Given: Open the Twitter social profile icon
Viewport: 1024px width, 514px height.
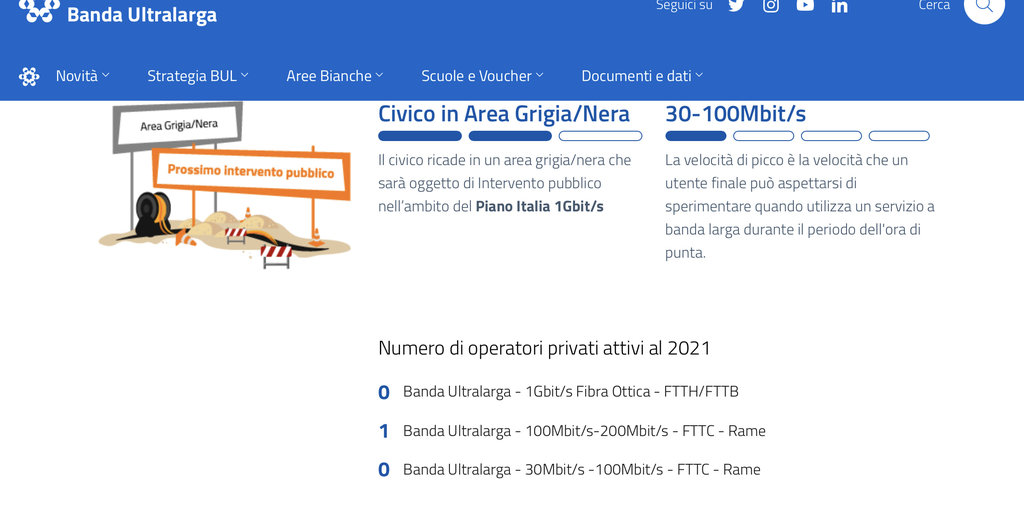Looking at the screenshot, I should point(736,6).
